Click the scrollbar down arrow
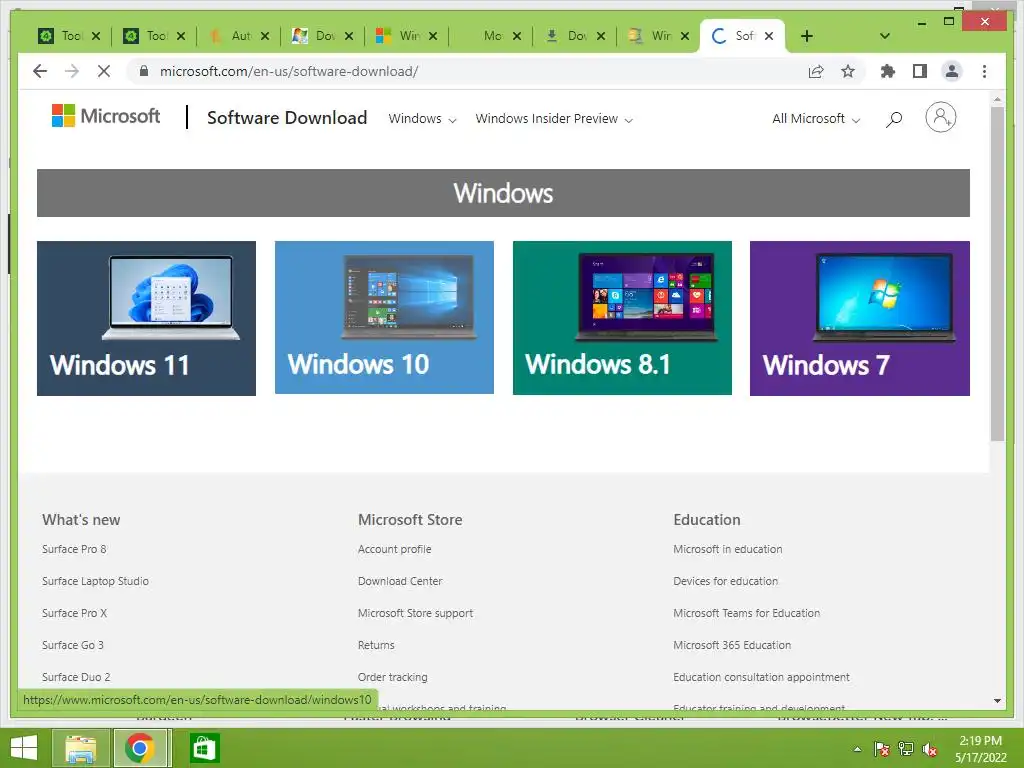 click(997, 701)
